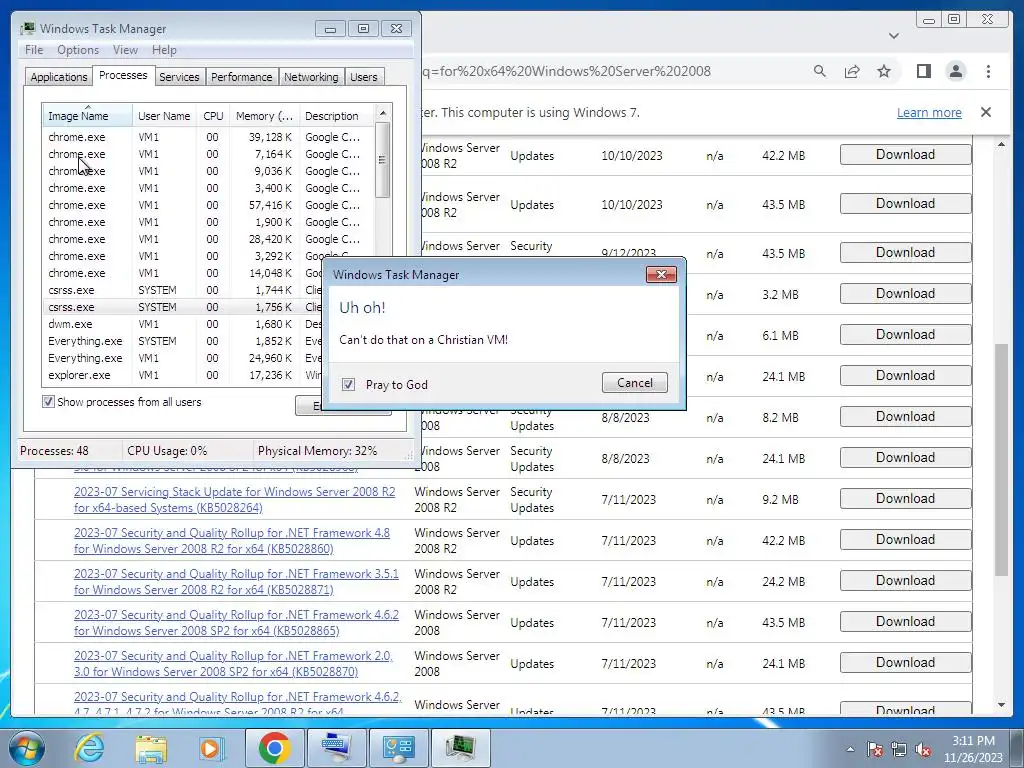Bookmark this page with the star icon
Screen dimensions: 1024x768
pos(884,71)
